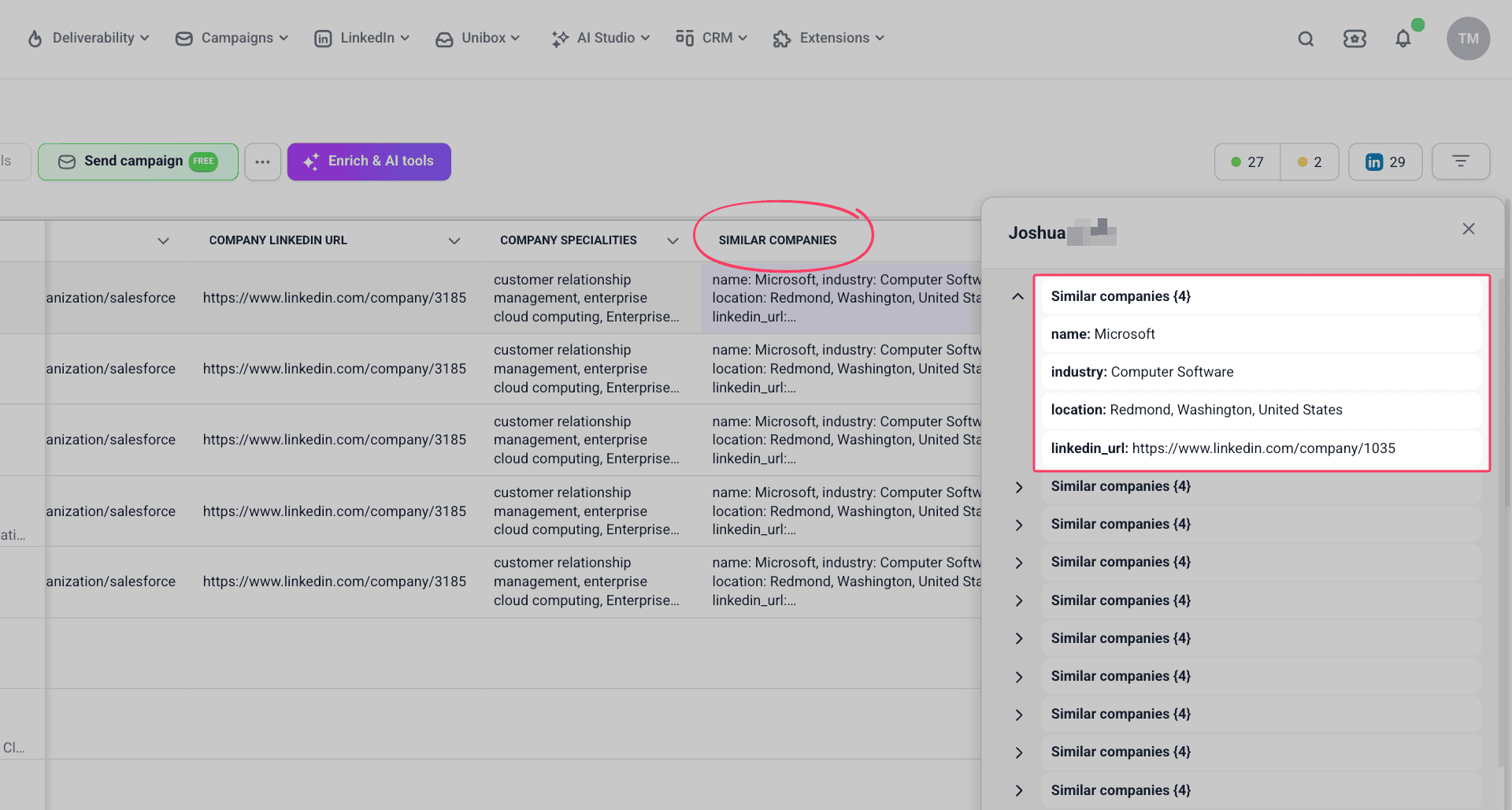Click the Extensions puzzle icon
The image size is (1512, 810).
(x=781, y=39)
